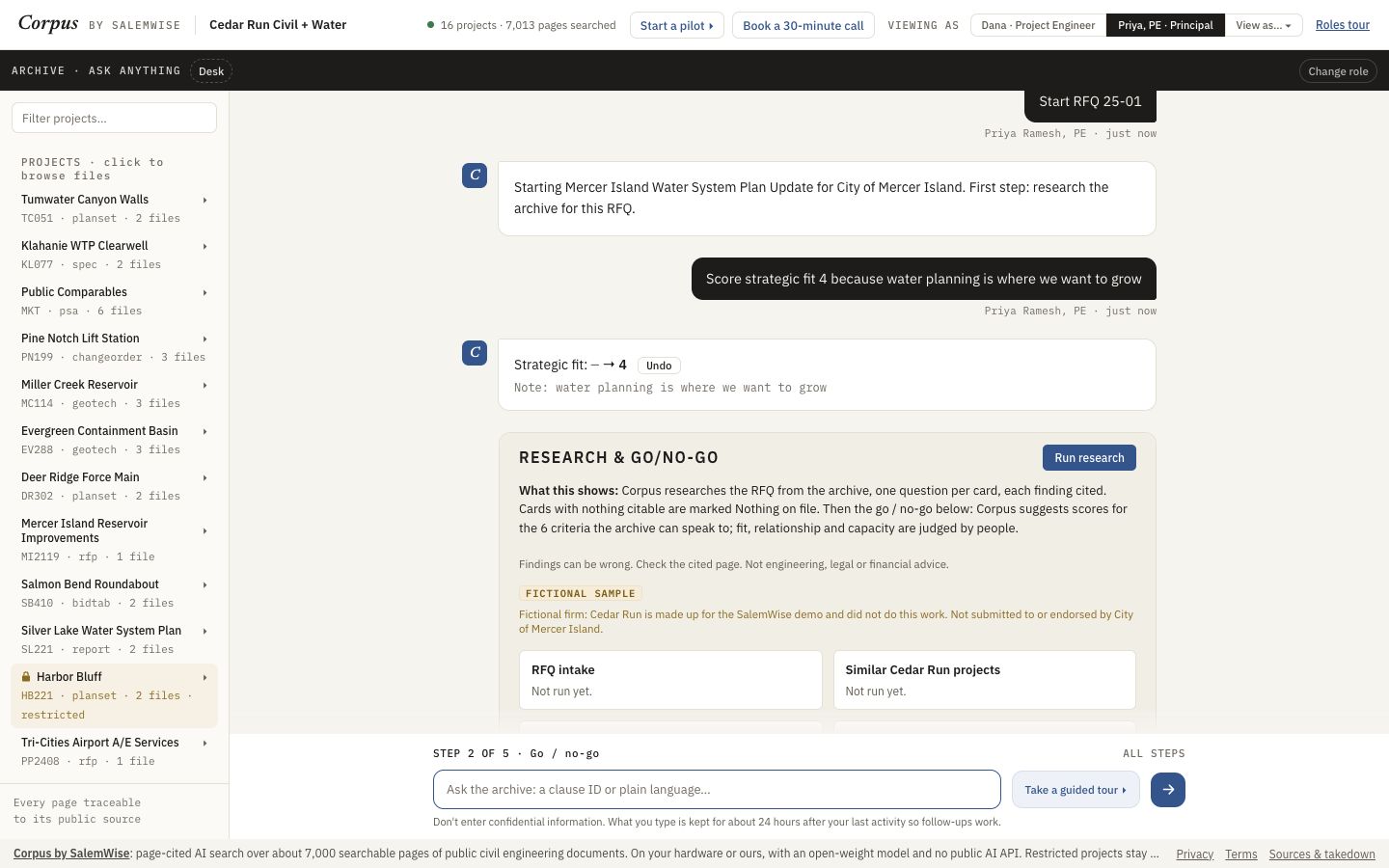The image size is (1389, 868).
Task: Expand Mercer Island Reservoir Improvements project
Action: [x=114, y=539]
